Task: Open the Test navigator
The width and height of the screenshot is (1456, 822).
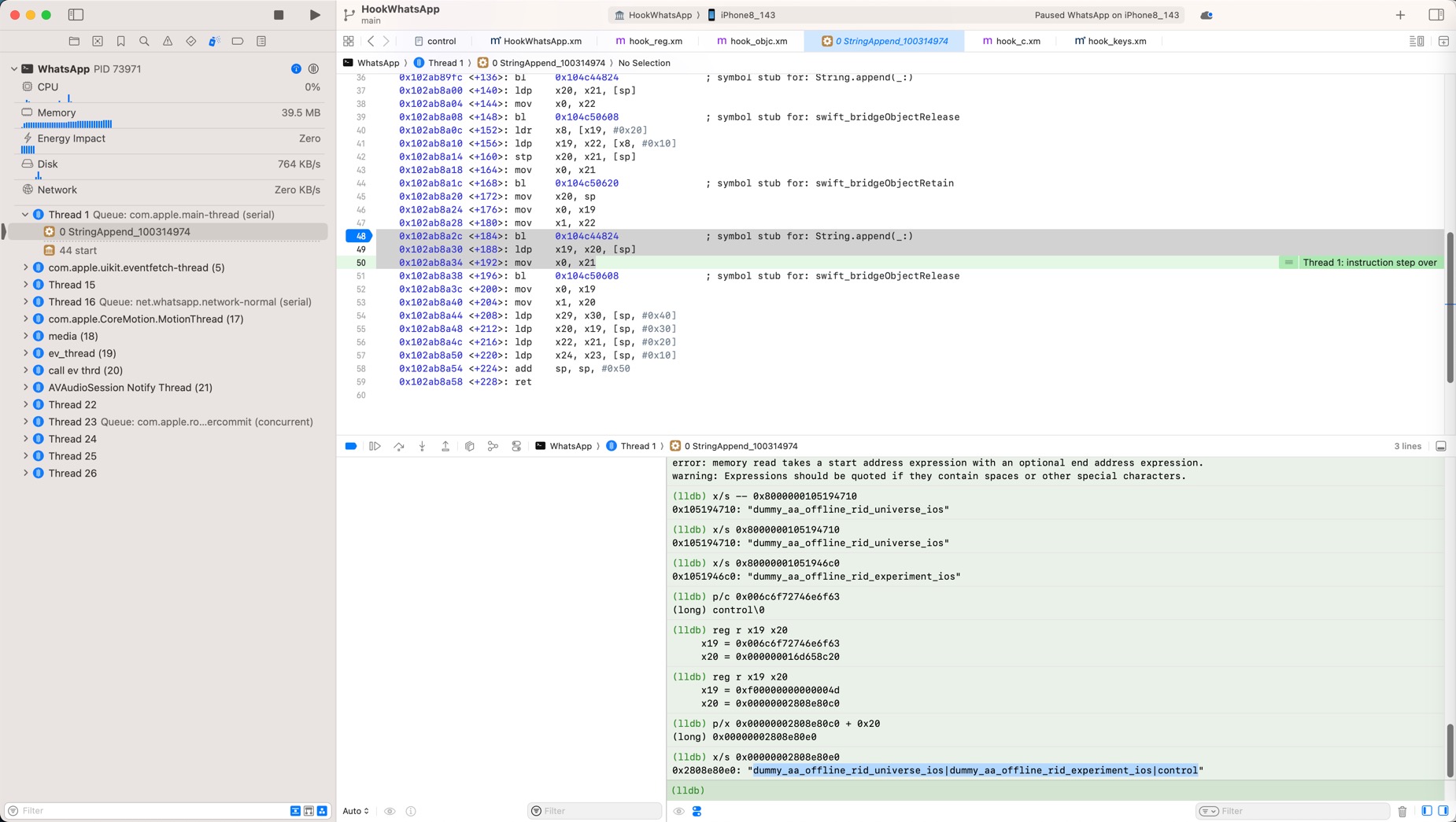Action: (191, 41)
